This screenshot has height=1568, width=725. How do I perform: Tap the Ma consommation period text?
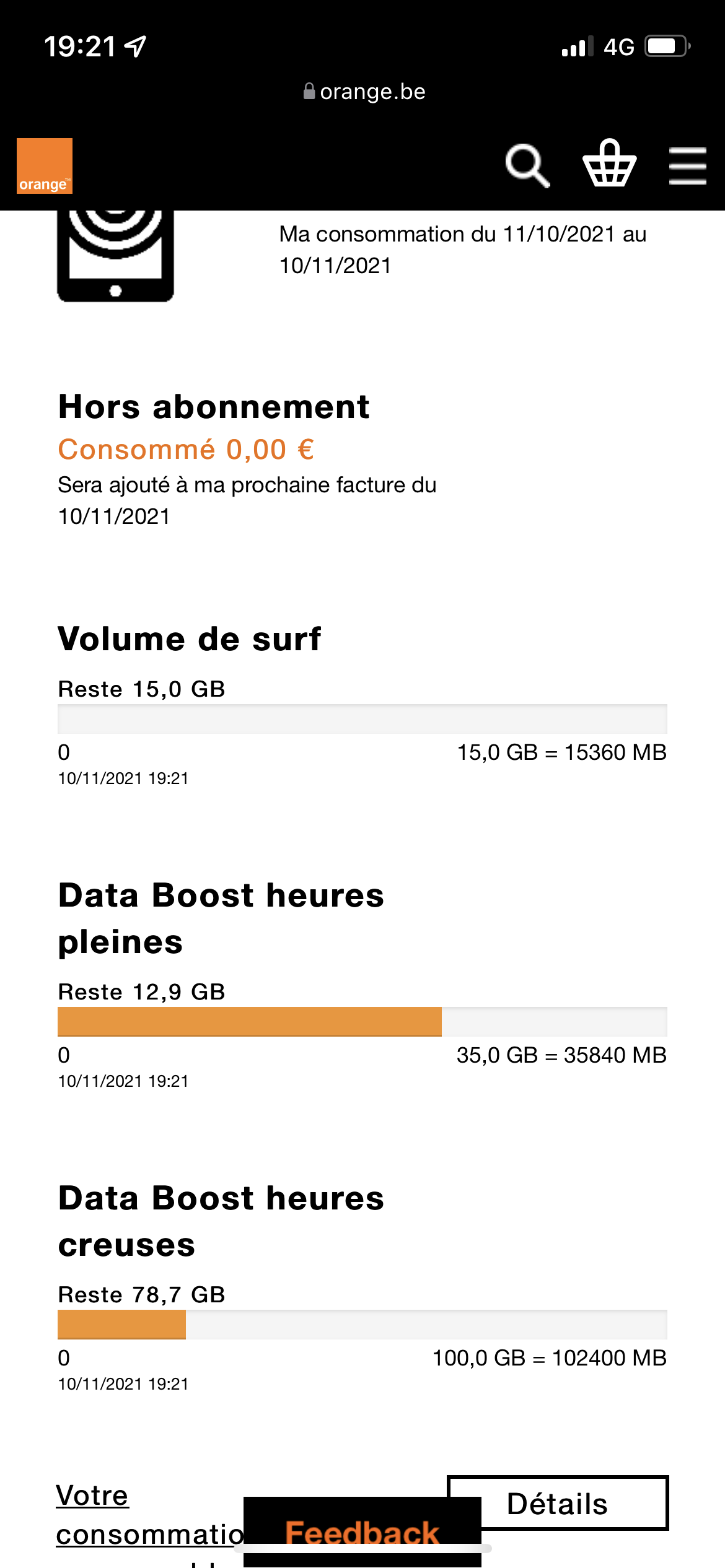pos(462,250)
